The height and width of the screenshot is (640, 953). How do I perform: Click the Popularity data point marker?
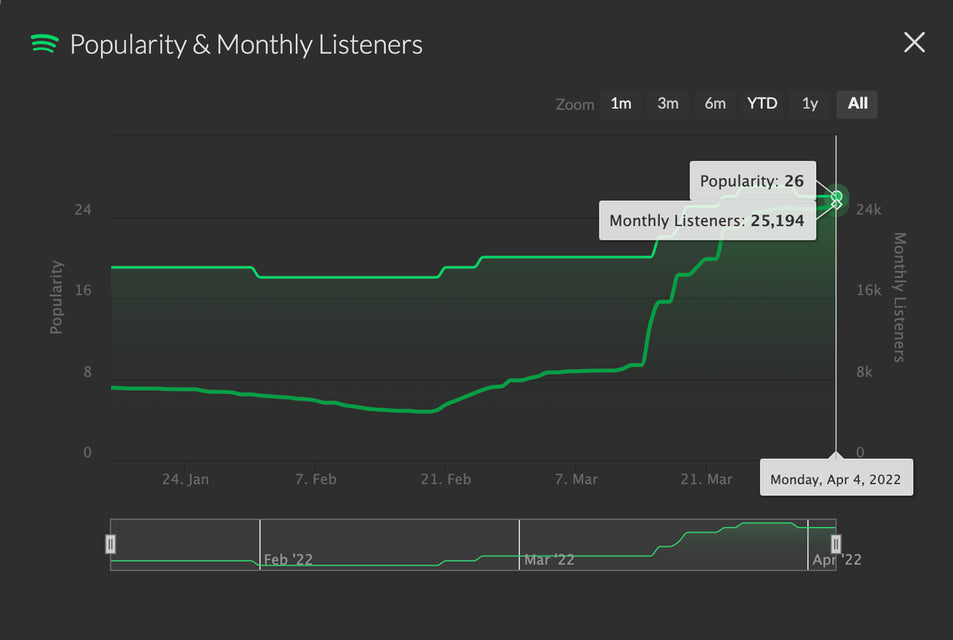pyautogui.click(x=837, y=197)
